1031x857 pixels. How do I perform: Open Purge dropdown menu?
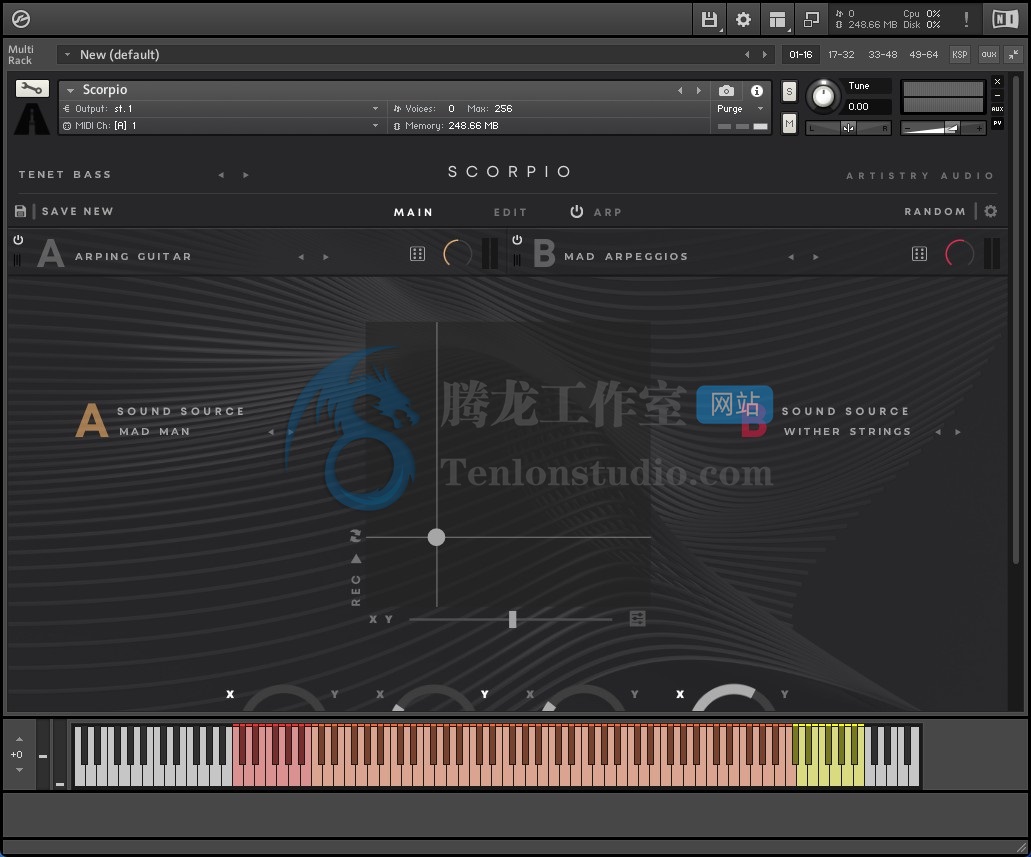point(761,109)
